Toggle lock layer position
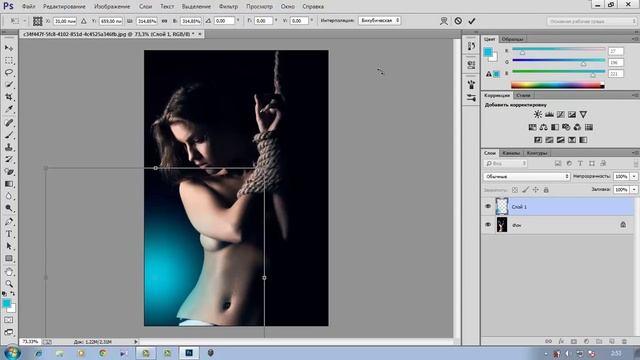Image resolution: width=640 pixels, height=360 pixels. tap(536, 190)
